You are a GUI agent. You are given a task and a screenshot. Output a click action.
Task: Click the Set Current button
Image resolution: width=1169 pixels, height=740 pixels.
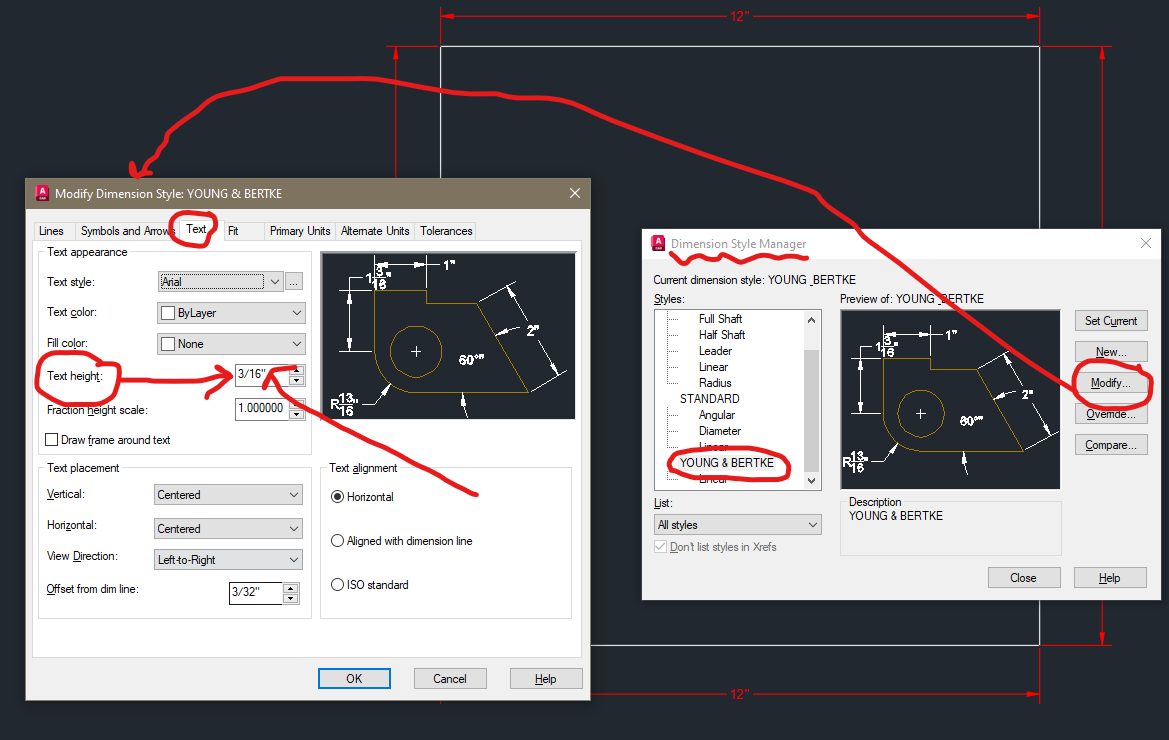tap(1111, 321)
